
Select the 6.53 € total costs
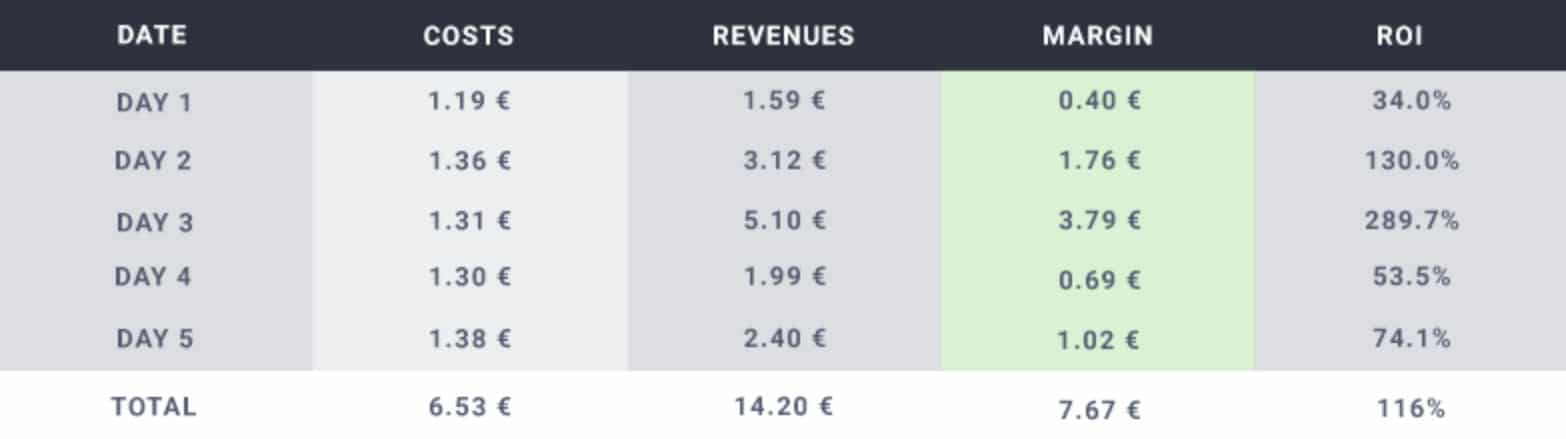[x=470, y=407]
